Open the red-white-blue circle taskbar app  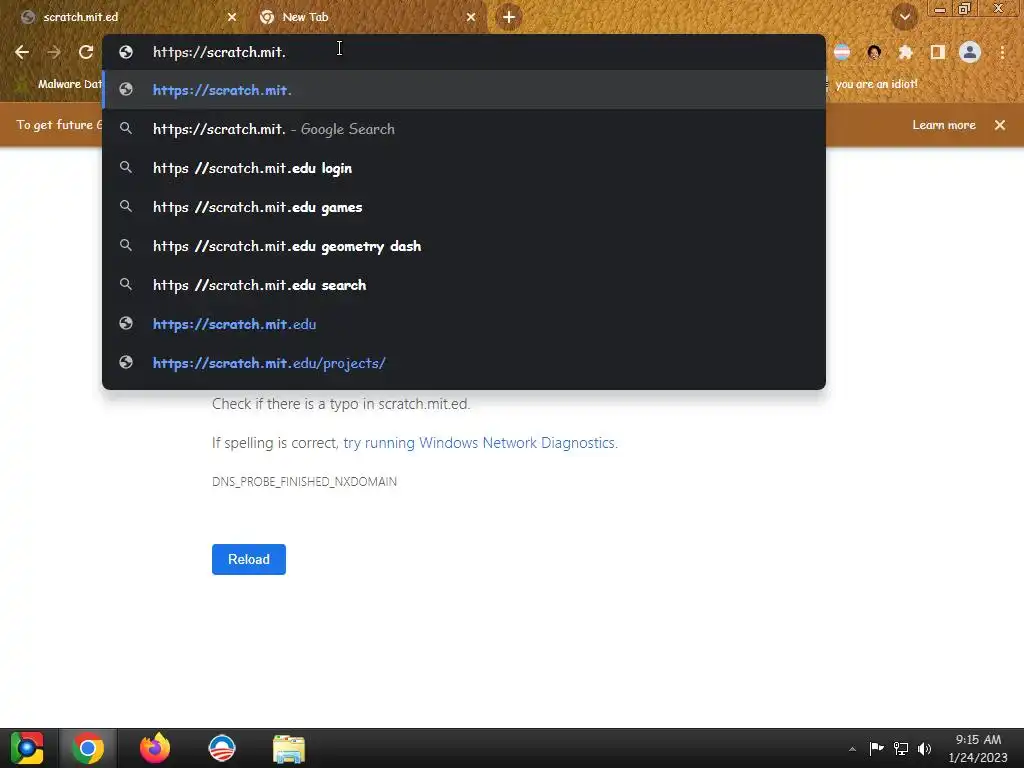coord(222,748)
